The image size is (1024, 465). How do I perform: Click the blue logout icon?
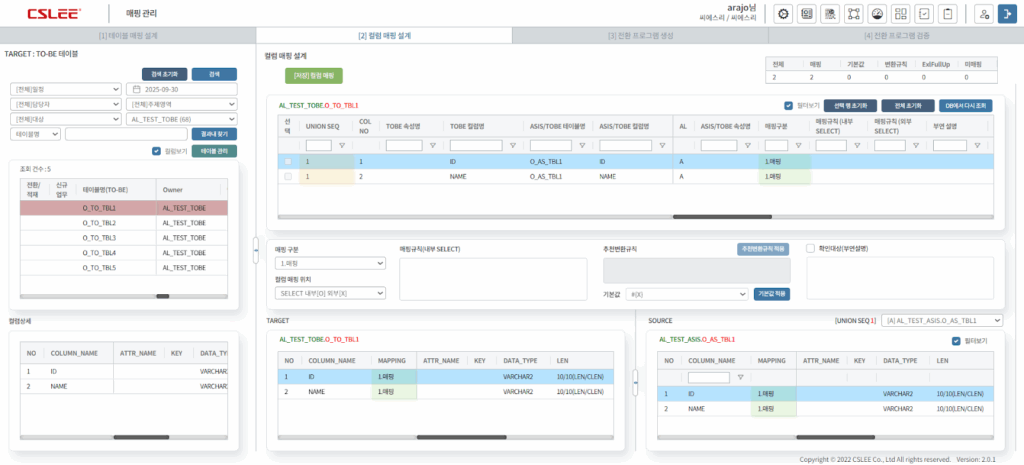(x=1008, y=14)
